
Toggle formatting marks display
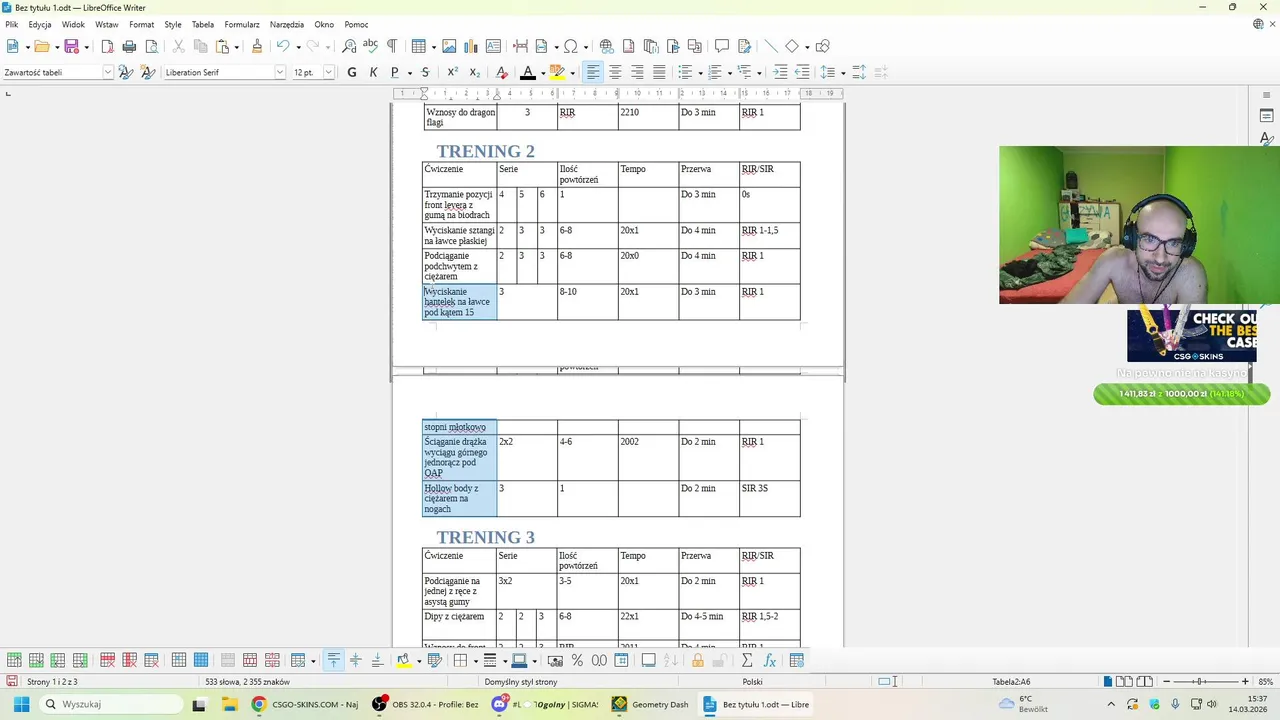[x=392, y=46]
